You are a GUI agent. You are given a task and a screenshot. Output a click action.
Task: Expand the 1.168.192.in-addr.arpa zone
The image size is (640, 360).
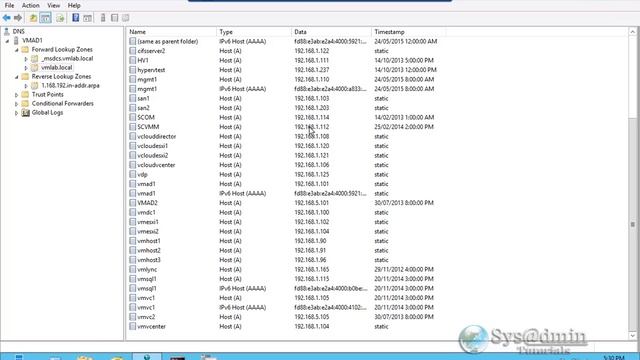coord(26,86)
